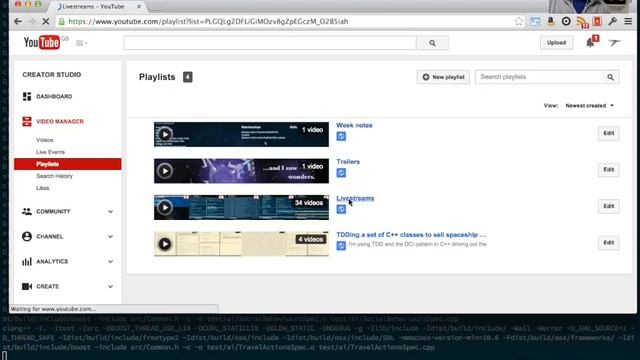Click the privacy icon under TDDing playlist
The width and height of the screenshot is (640, 360).
coord(341,246)
